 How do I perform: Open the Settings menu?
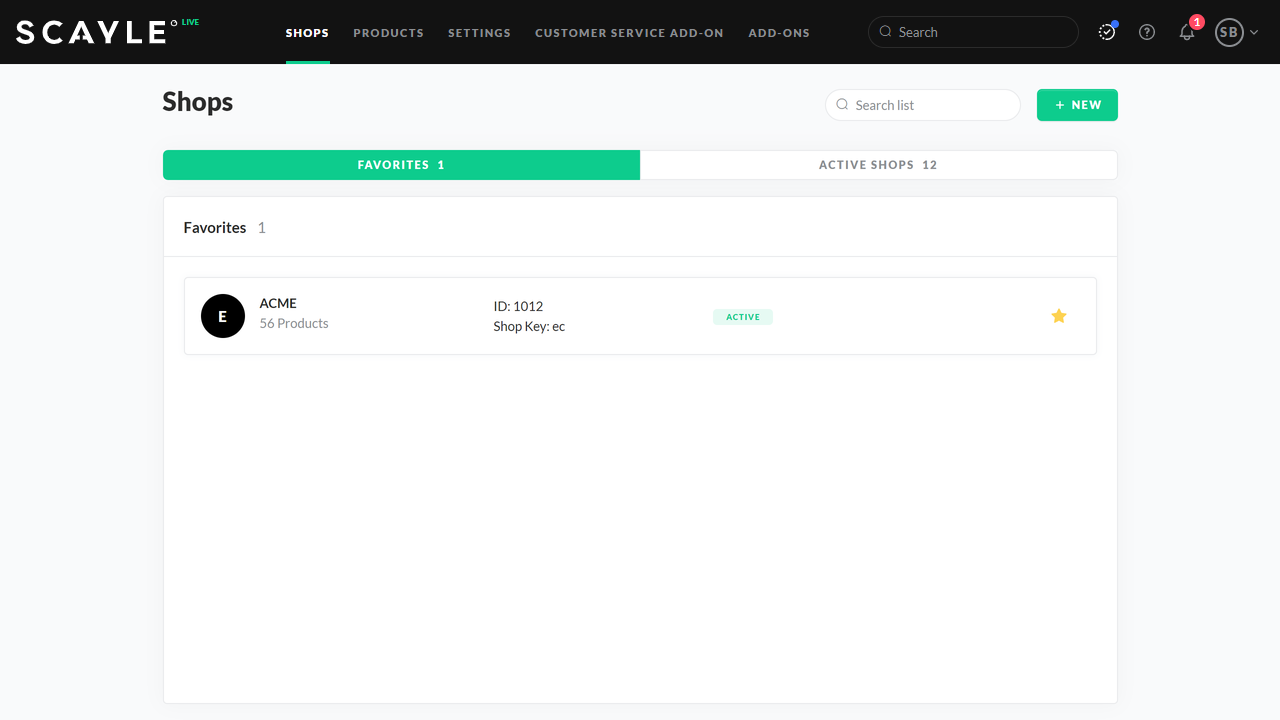[x=479, y=33]
